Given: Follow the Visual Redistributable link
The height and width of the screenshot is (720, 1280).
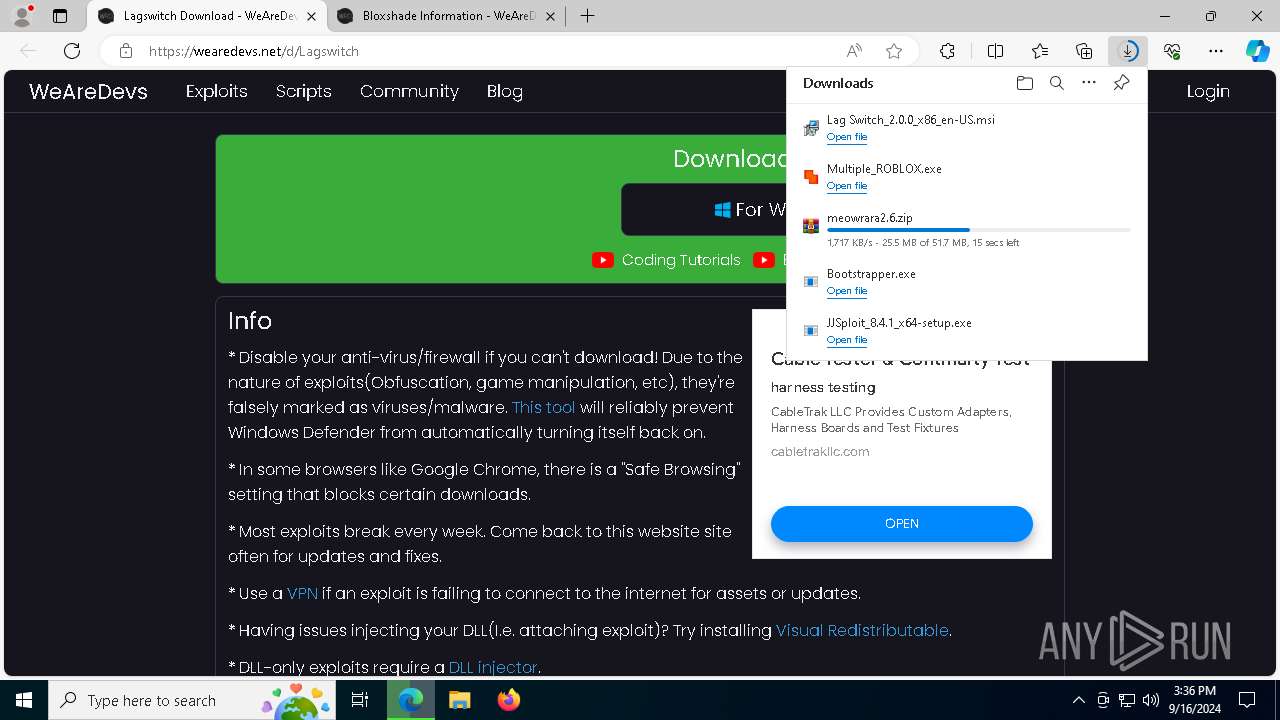Looking at the screenshot, I should click(862, 630).
